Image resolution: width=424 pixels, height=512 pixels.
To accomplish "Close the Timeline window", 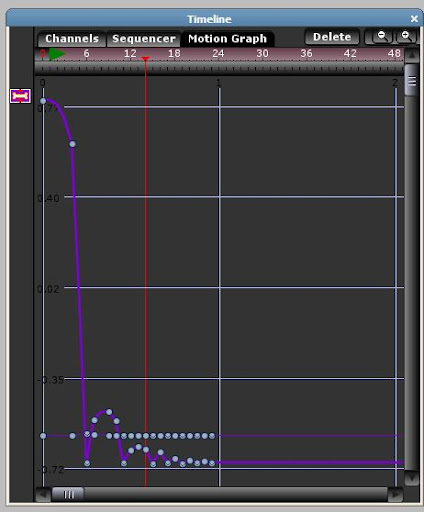I will tap(414, 19).
